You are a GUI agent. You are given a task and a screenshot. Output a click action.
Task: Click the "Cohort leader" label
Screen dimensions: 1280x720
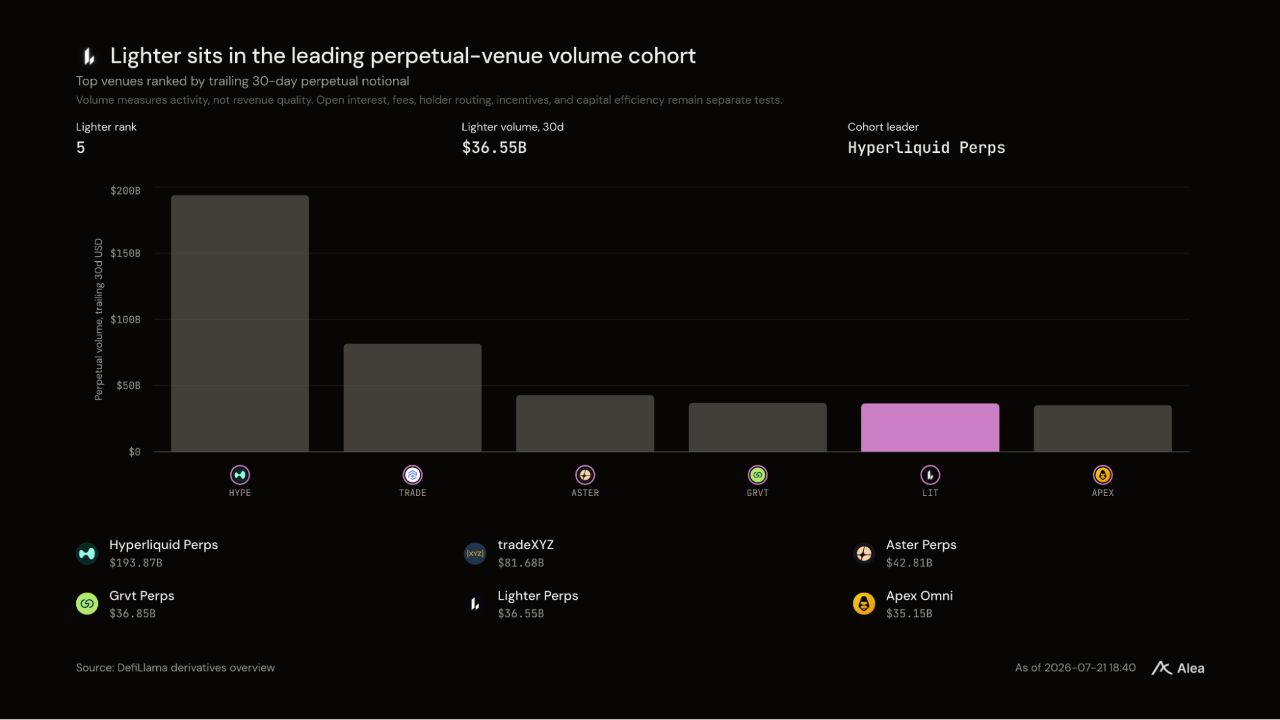[x=883, y=127]
